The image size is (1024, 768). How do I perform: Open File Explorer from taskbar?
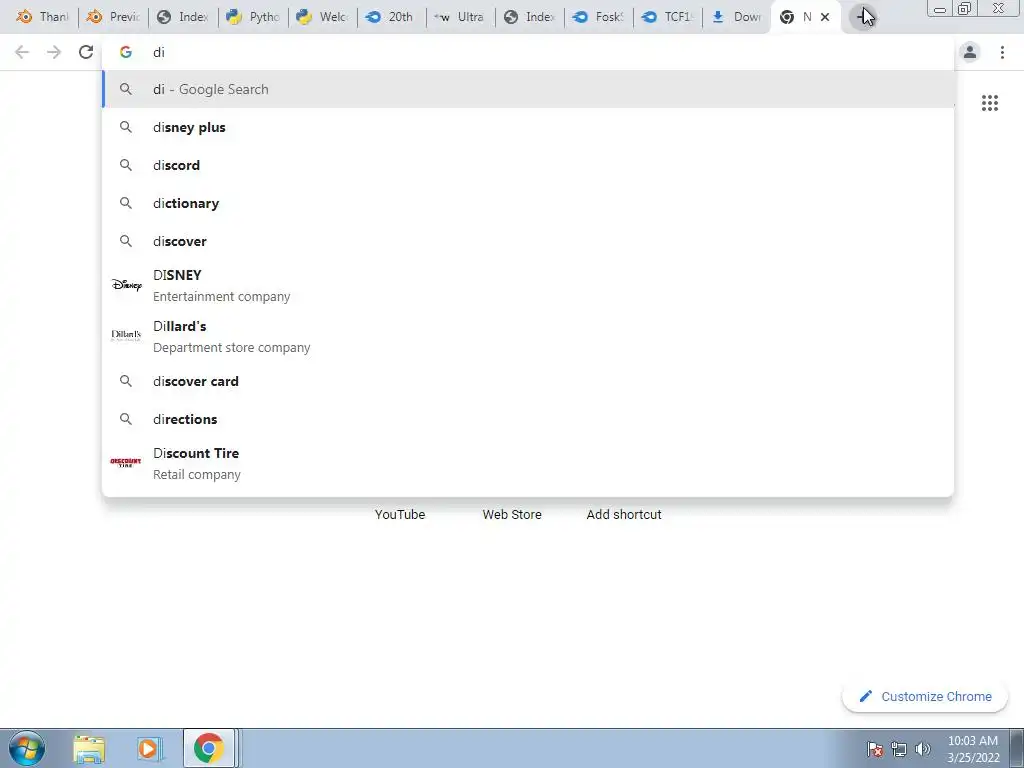89,749
